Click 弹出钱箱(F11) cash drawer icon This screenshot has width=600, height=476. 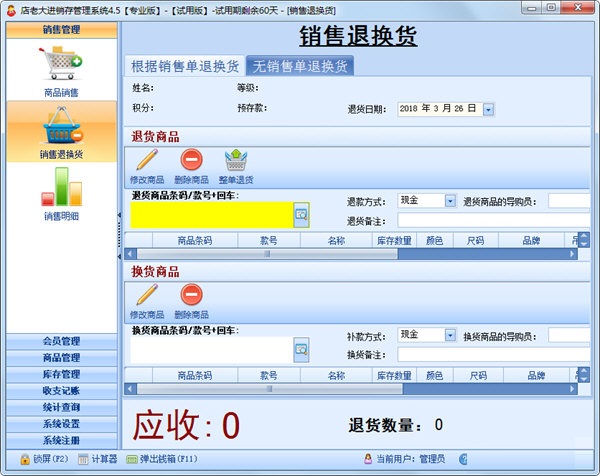(132, 459)
